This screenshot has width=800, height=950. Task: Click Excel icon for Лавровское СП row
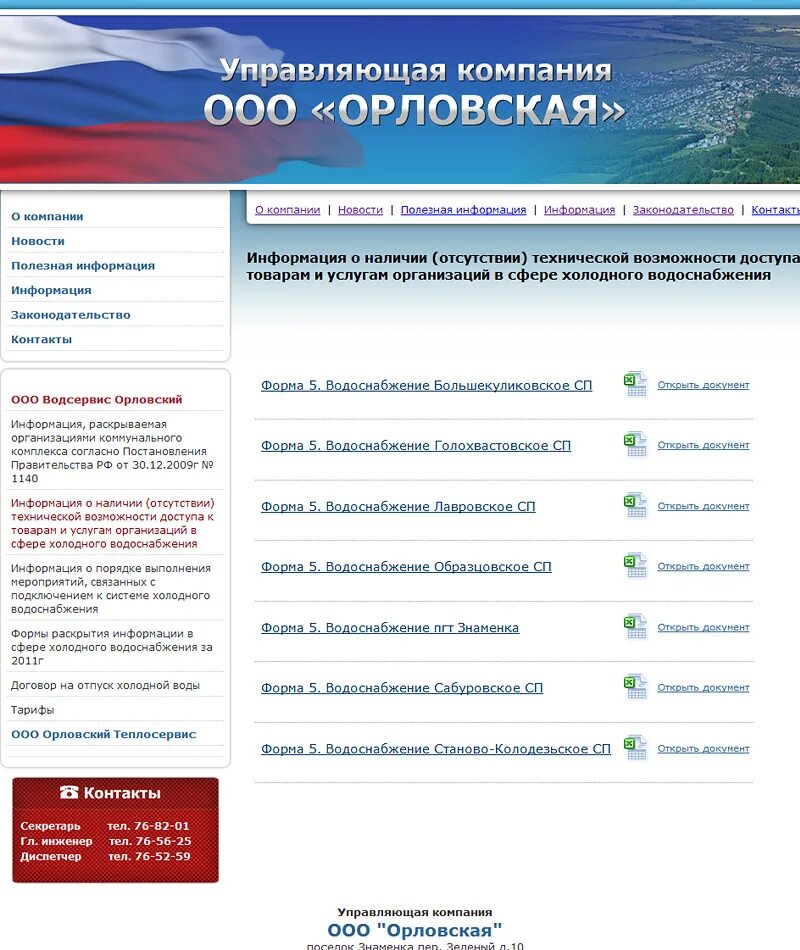point(635,505)
